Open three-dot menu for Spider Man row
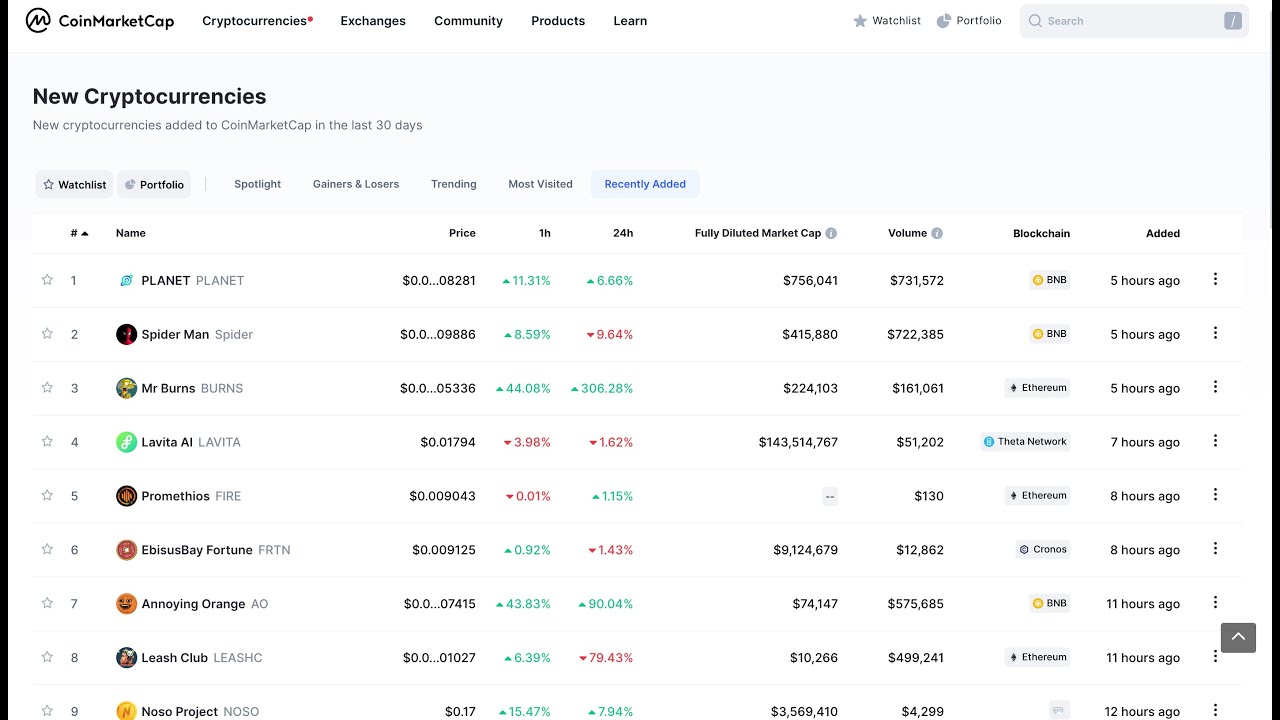Screen dimensions: 1280x720 click(1215, 334)
